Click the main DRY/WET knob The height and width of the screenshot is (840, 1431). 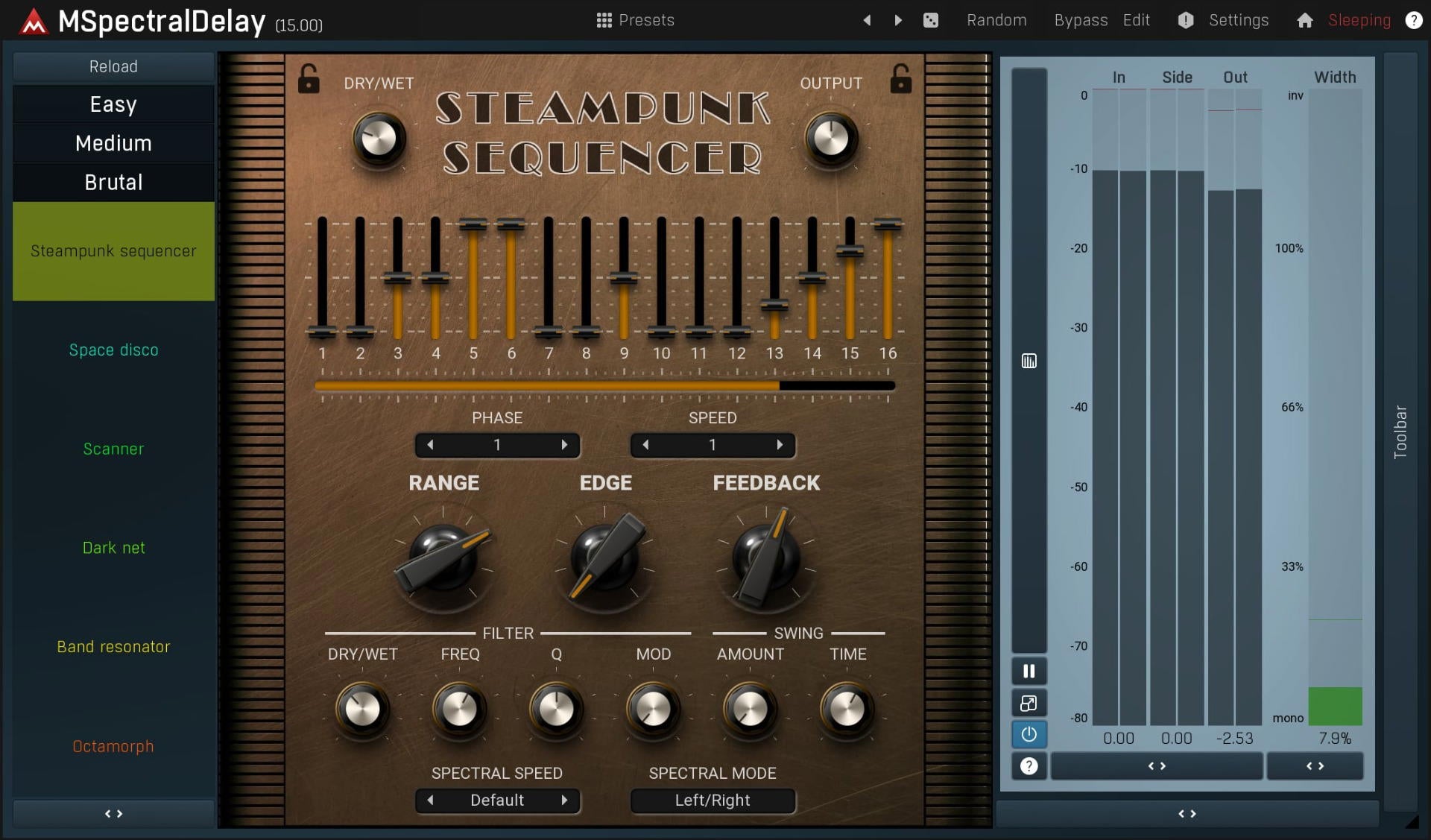pos(379,139)
